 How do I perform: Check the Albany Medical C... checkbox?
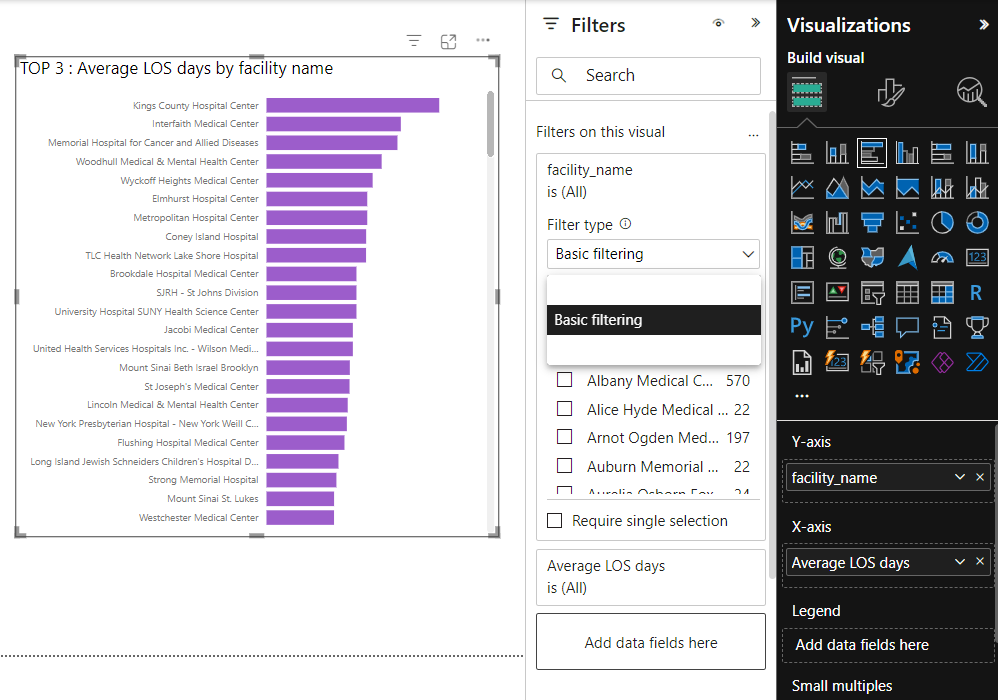coord(564,380)
